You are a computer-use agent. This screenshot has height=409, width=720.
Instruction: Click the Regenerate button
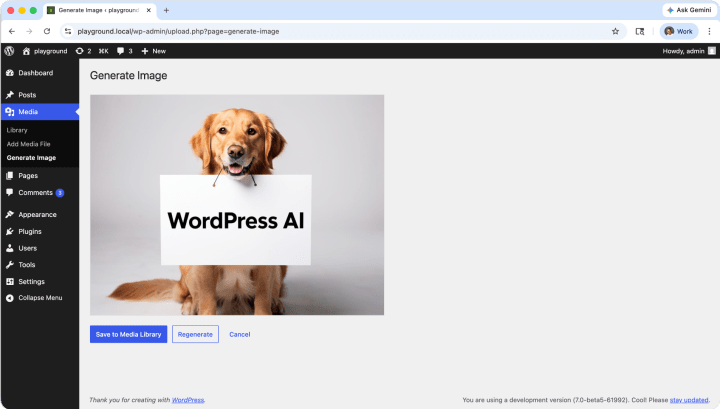click(195, 334)
